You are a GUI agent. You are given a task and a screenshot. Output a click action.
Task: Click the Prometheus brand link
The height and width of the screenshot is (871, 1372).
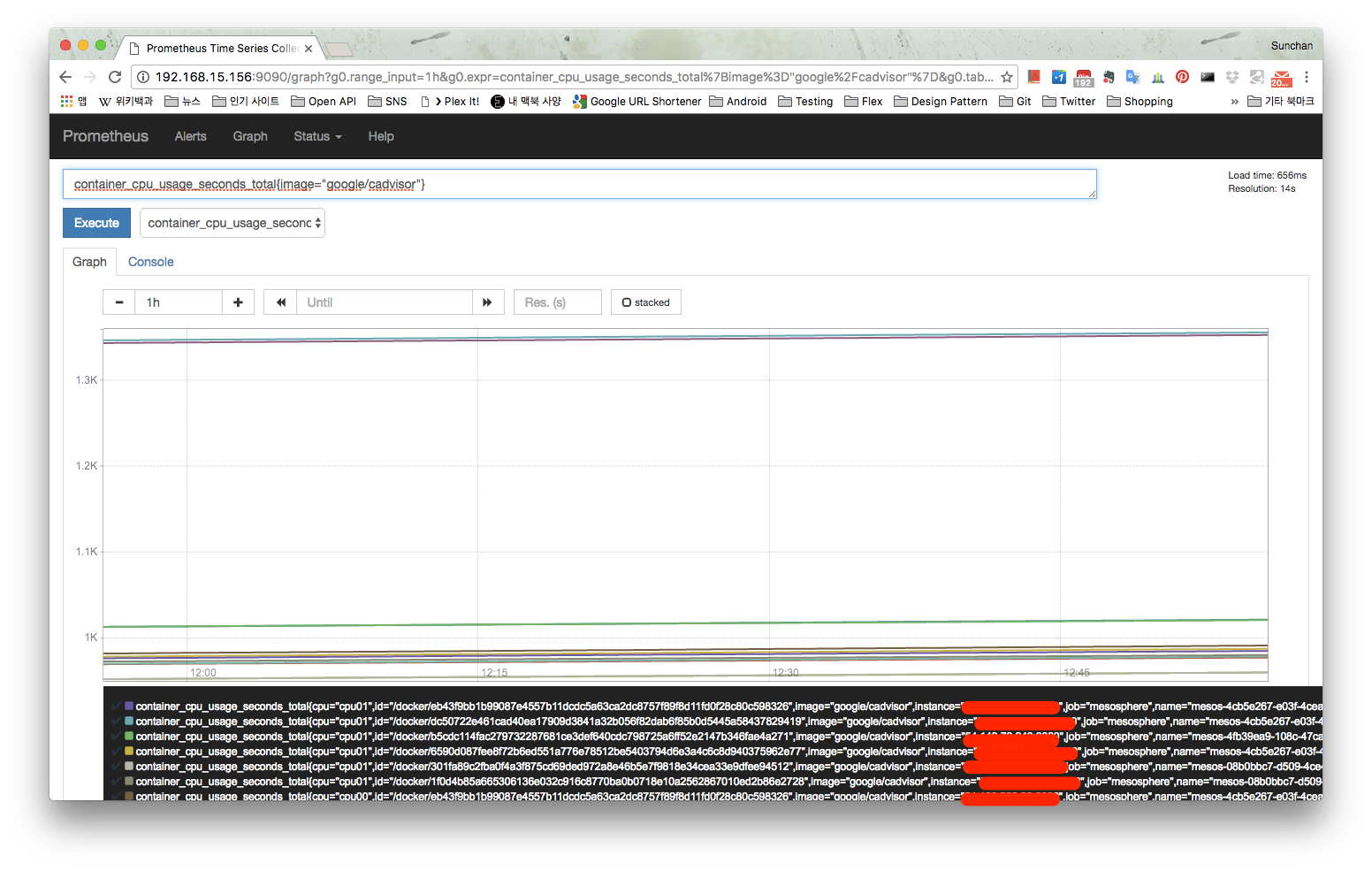pyautogui.click(x=105, y=136)
